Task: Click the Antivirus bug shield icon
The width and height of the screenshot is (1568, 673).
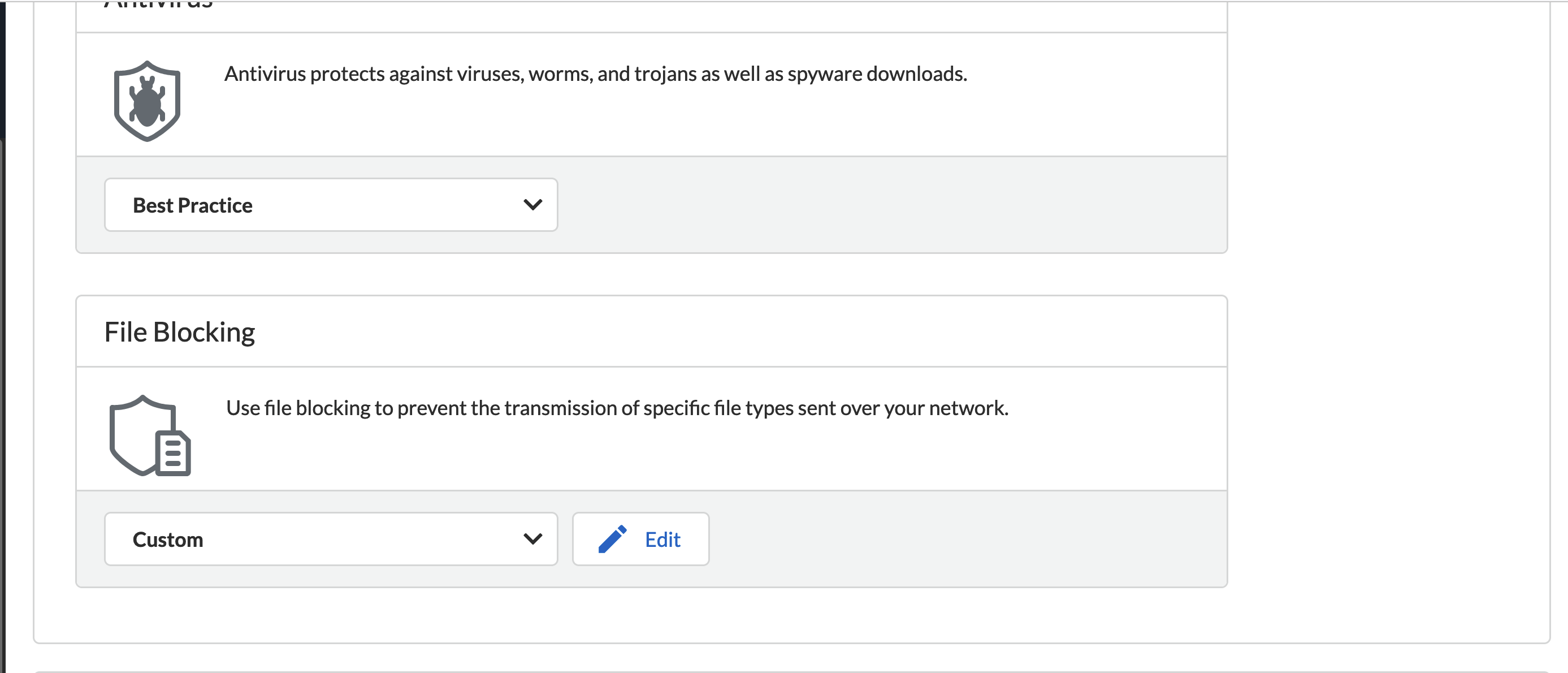Action: 148,101
